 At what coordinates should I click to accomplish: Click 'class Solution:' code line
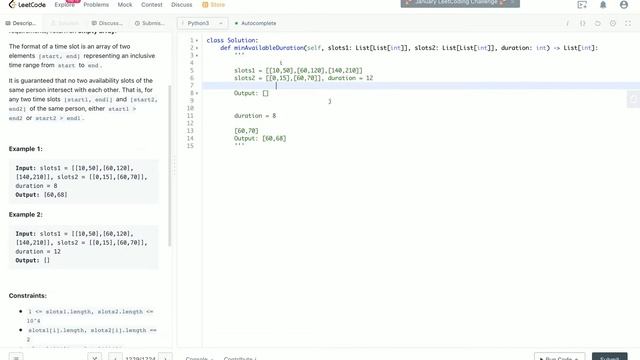[x=232, y=40]
